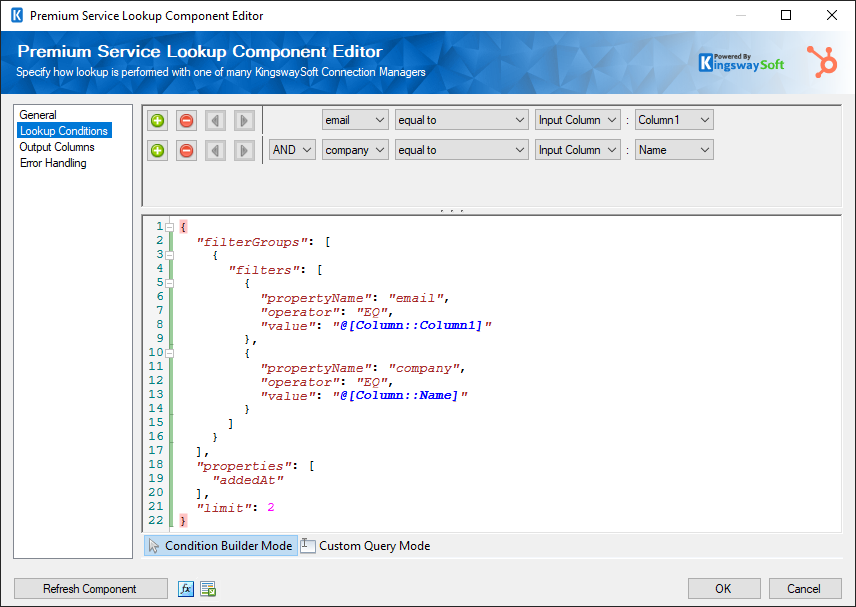Image resolution: width=856 pixels, height=607 pixels.
Task: Add a condition after the company row
Action: pos(157,150)
